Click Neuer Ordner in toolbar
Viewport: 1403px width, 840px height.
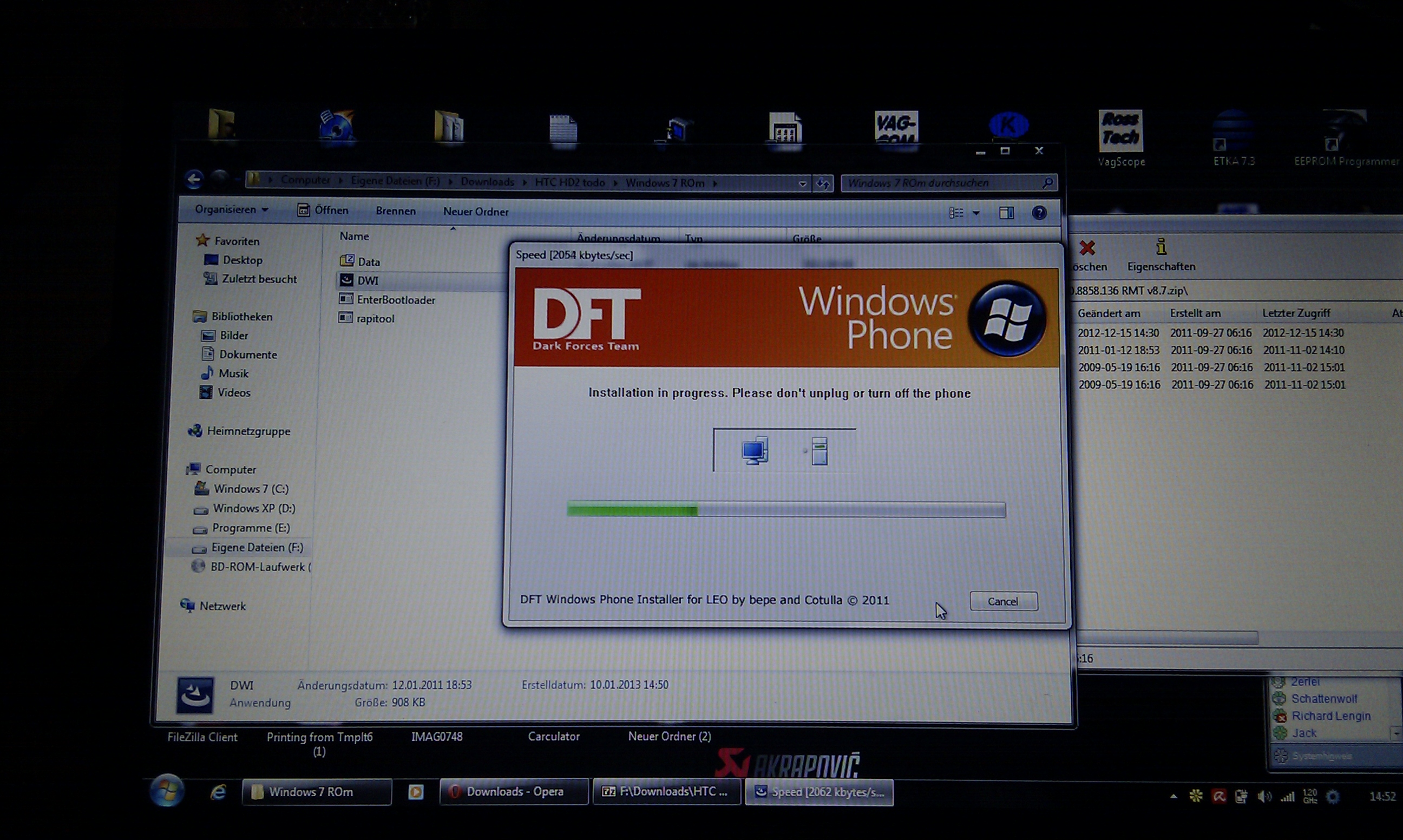[x=475, y=212]
